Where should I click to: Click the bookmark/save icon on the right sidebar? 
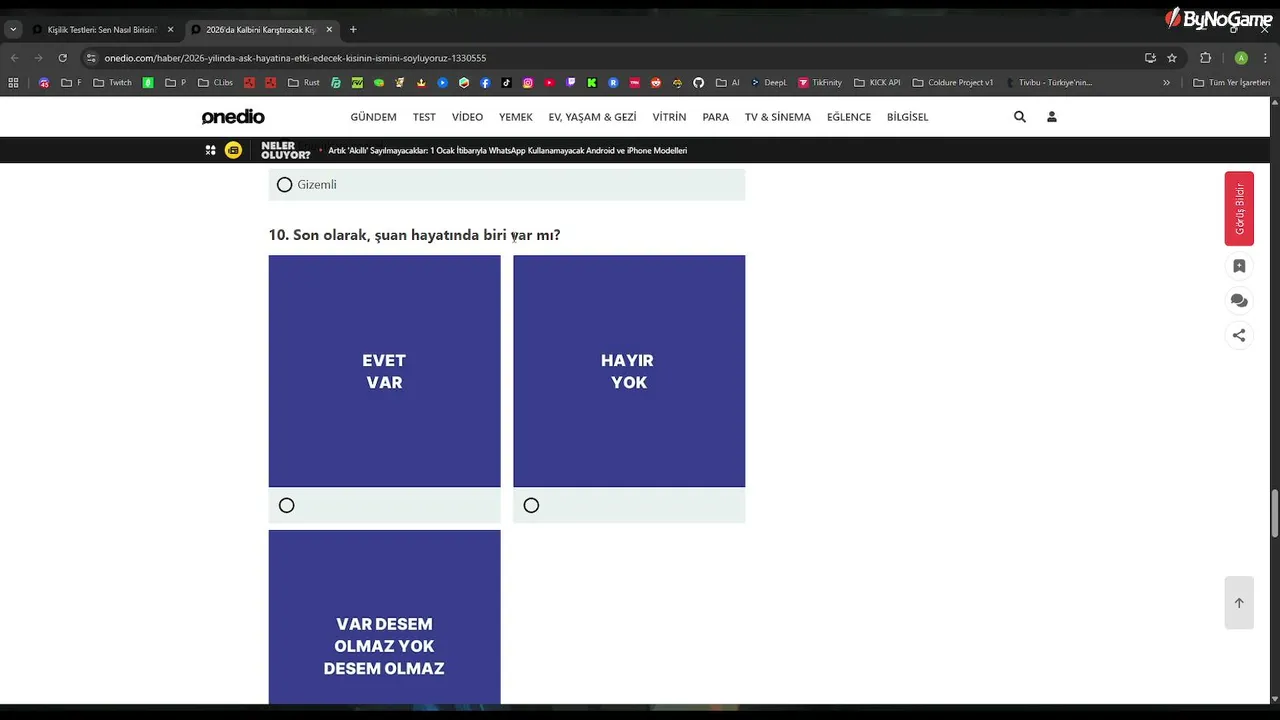point(1239,266)
